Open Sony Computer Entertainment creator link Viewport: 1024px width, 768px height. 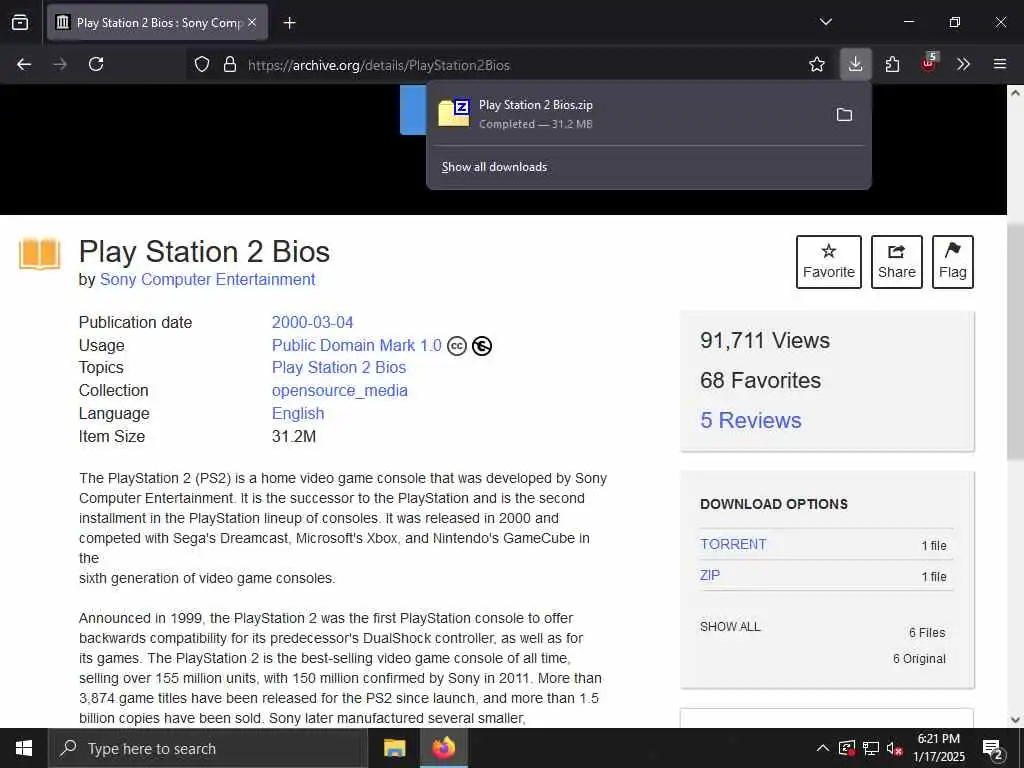pos(208,280)
